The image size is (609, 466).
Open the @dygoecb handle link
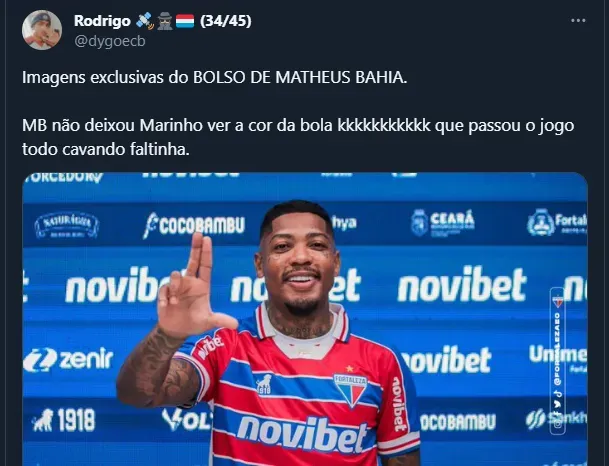point(110,41)
